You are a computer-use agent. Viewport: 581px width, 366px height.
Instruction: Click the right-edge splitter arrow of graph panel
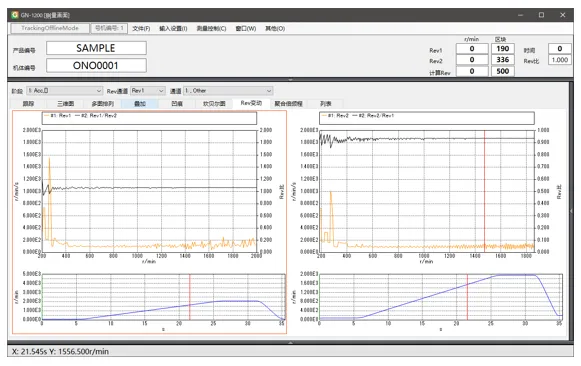pyautogui.click(x=571, y=210)
